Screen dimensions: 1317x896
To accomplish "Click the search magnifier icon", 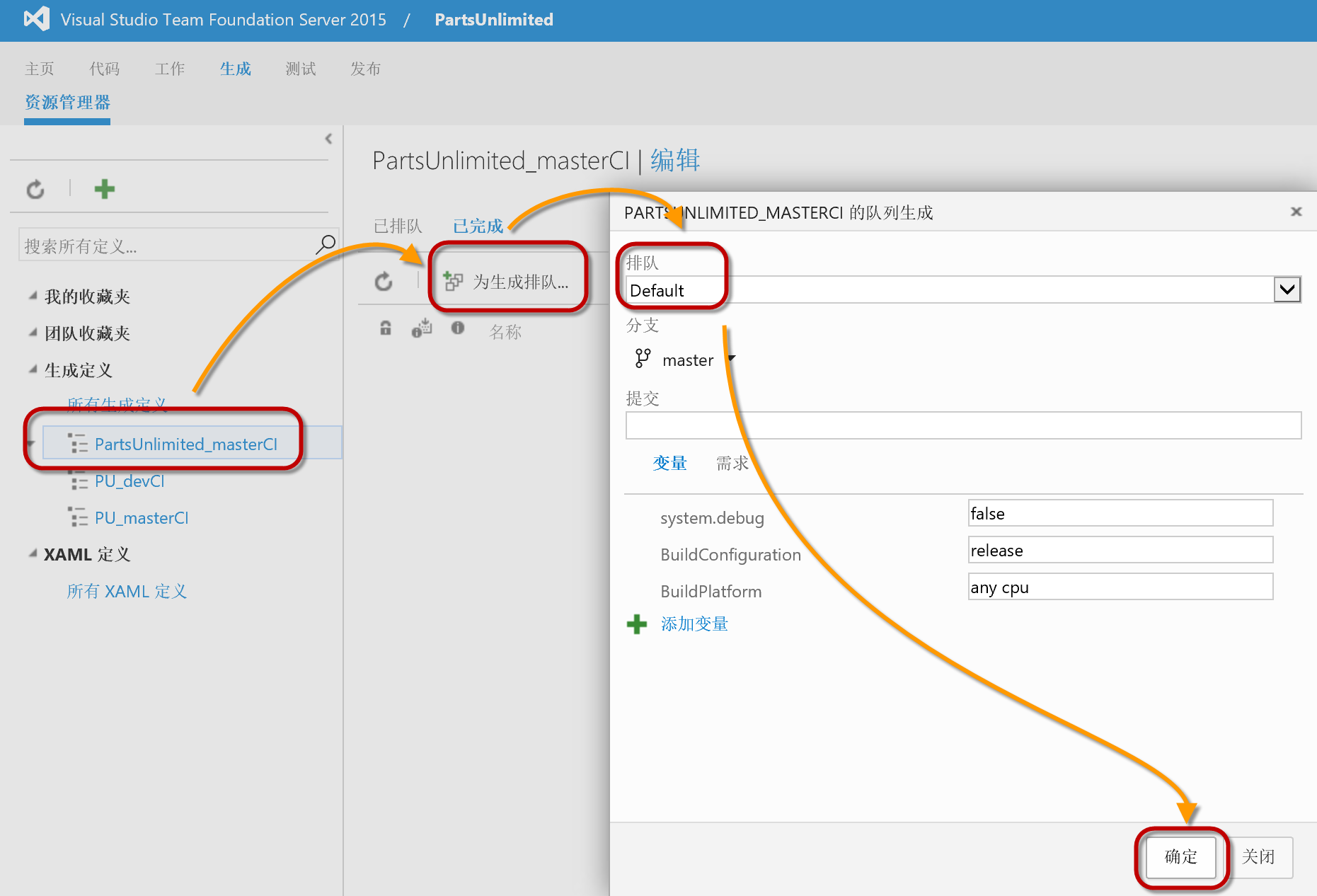I will (x=325, y=245).
